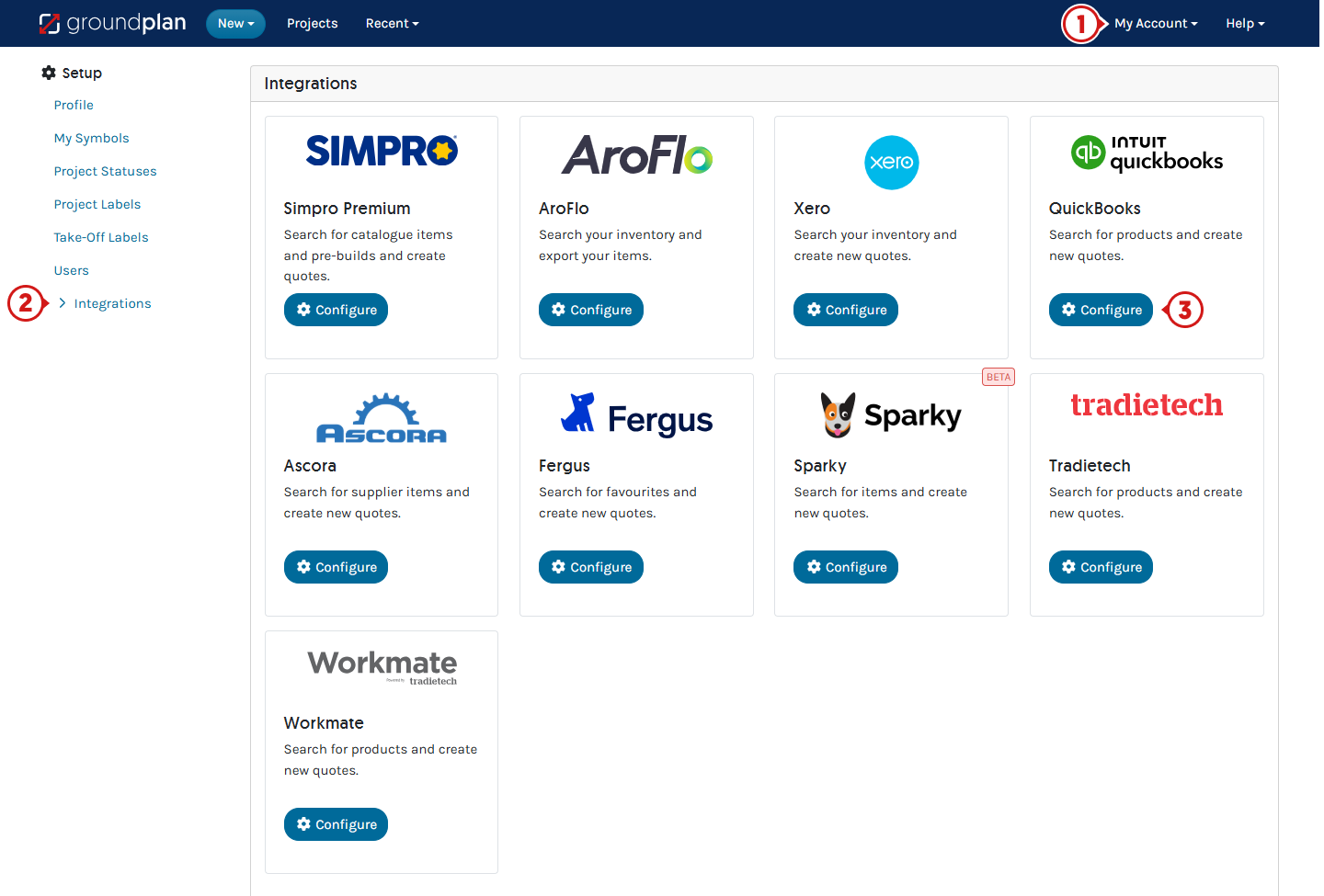Open Users settings
The image size is (1324, 896).
(x=71, y=270)
